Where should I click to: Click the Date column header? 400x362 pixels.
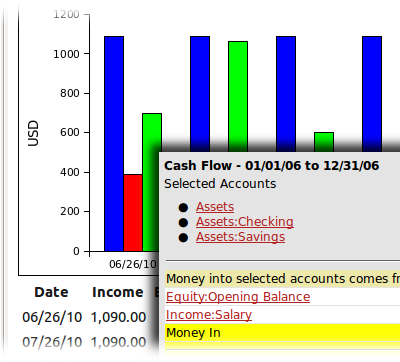tap(51, 292)
